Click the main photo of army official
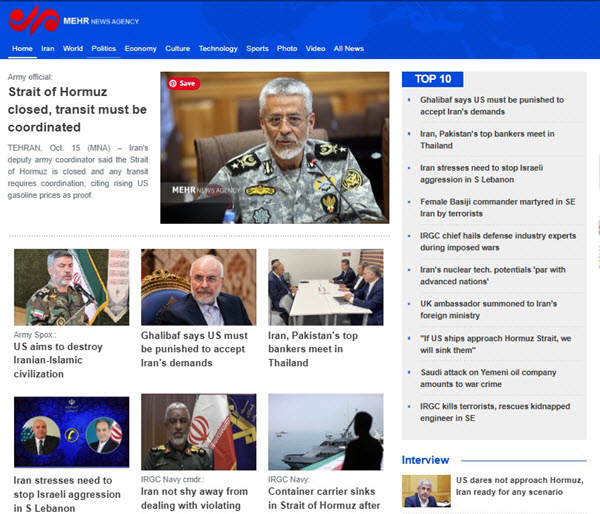The width and height of the screenshot is (600, 514). click(x=275, y=147)
